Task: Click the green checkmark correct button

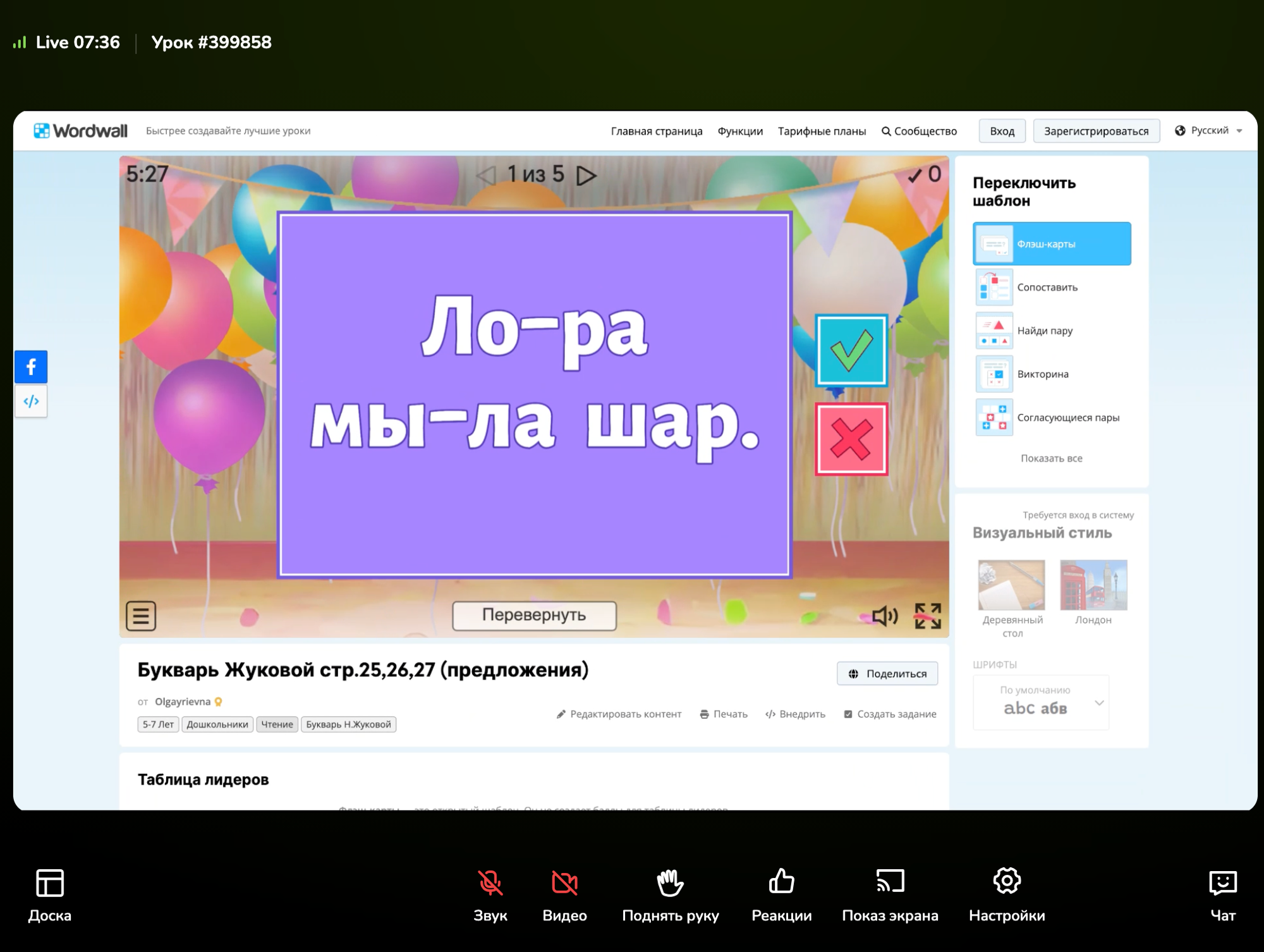Action: coord(851,350)
